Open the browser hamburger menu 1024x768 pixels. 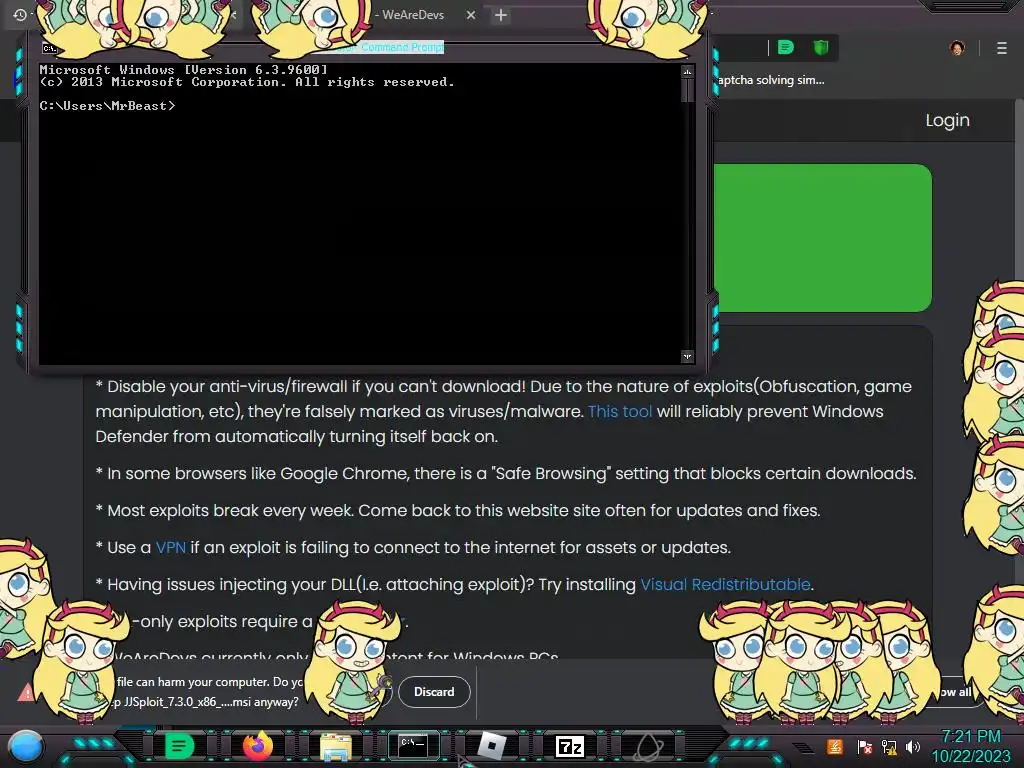[x=1002, y=48]
